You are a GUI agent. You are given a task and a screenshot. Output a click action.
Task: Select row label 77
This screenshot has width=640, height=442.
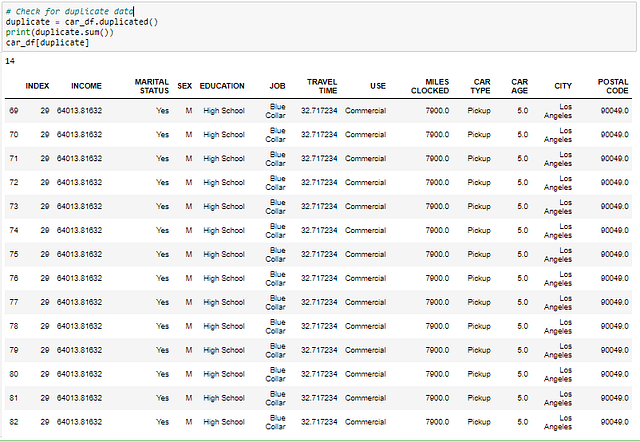[x=13, y=302]
